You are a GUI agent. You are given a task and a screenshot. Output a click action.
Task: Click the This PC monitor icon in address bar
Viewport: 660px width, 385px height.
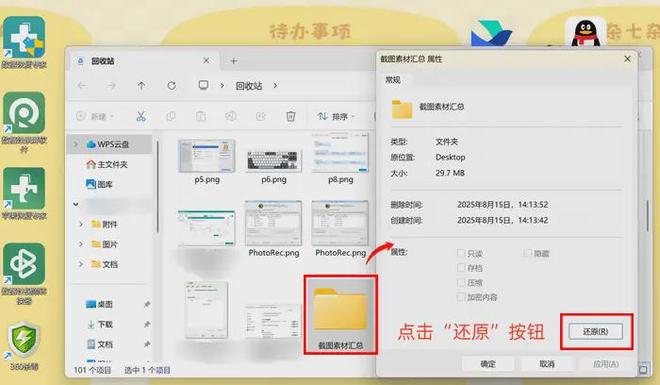[x=203, y=85]
